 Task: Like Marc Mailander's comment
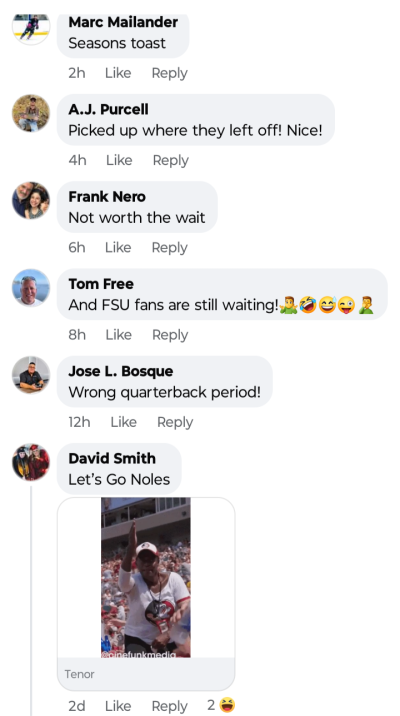point(118,73)
